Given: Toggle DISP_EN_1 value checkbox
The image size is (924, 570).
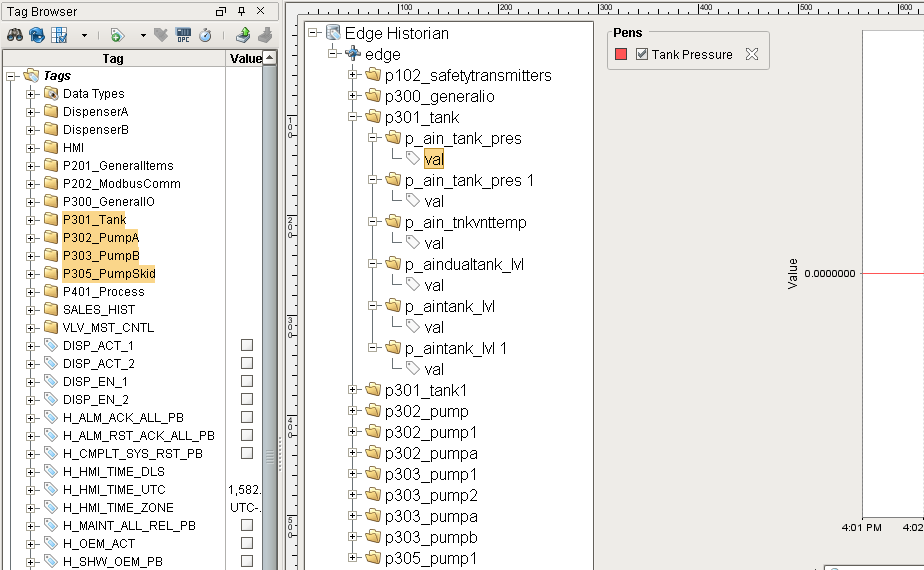Looking at the screenshot, I should pyautogui.click(x=247, y=381).
